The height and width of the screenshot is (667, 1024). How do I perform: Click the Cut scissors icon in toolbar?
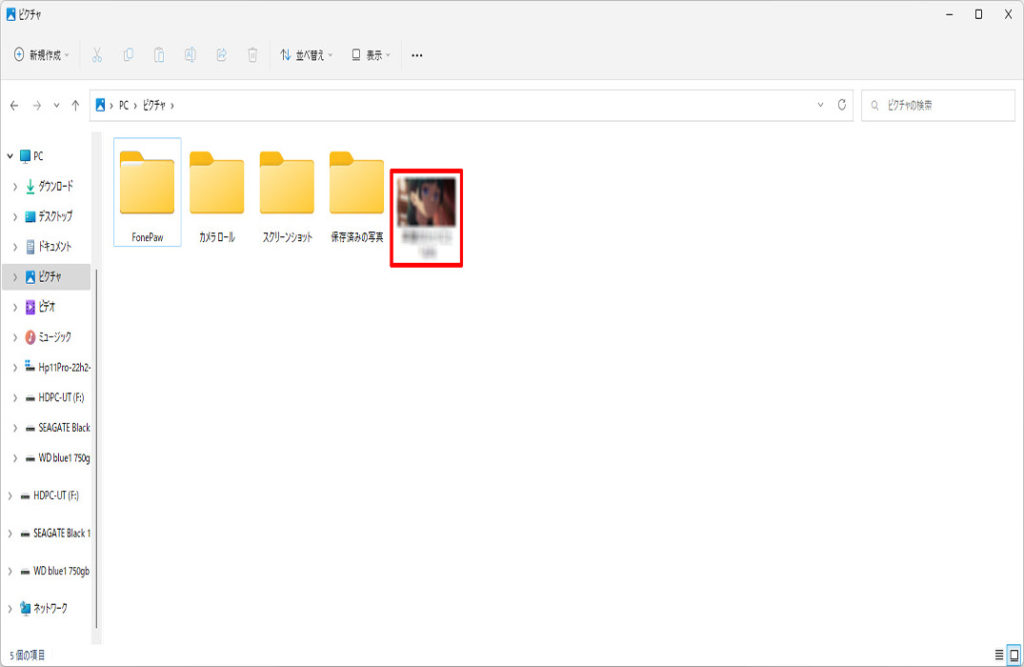pos(97,55)
